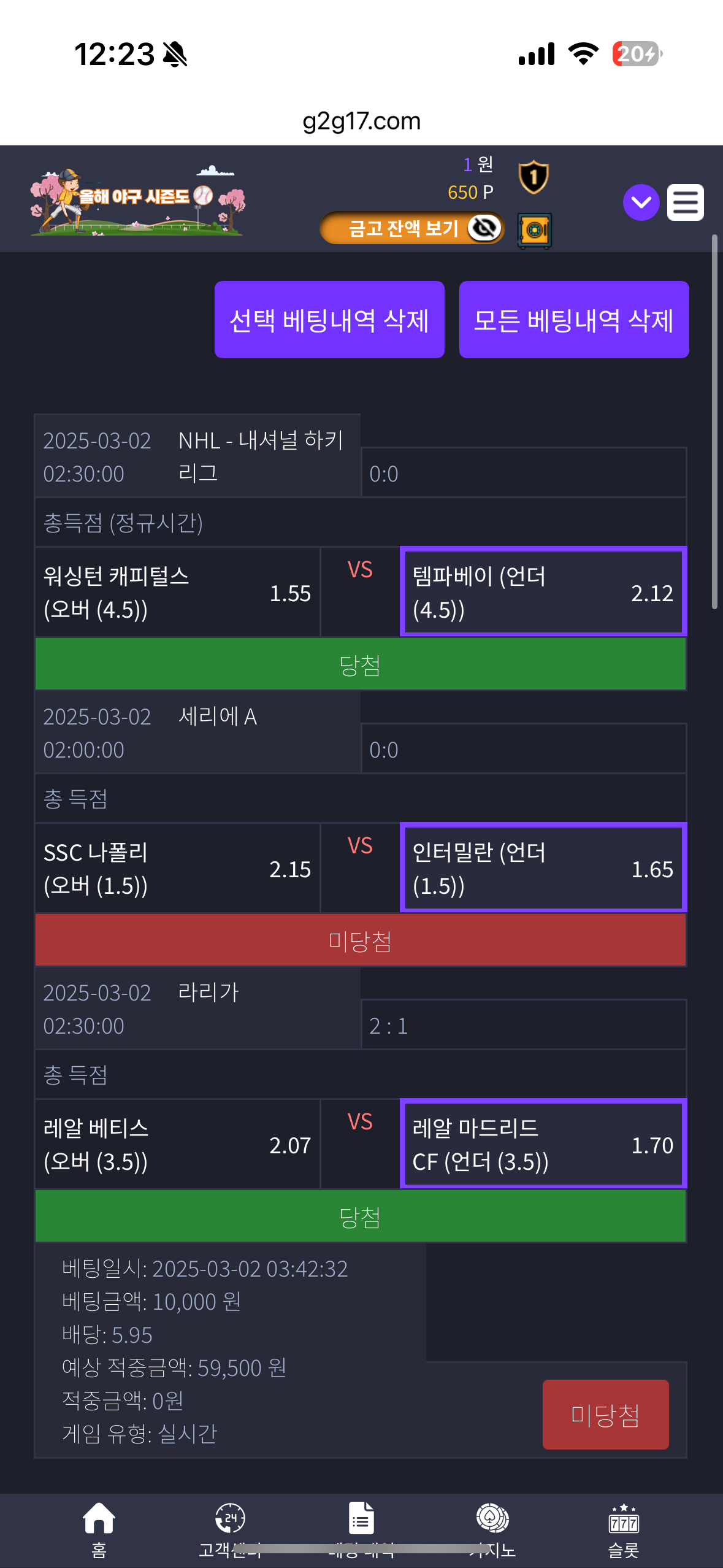Tap the level 1 shield badge

533,177
